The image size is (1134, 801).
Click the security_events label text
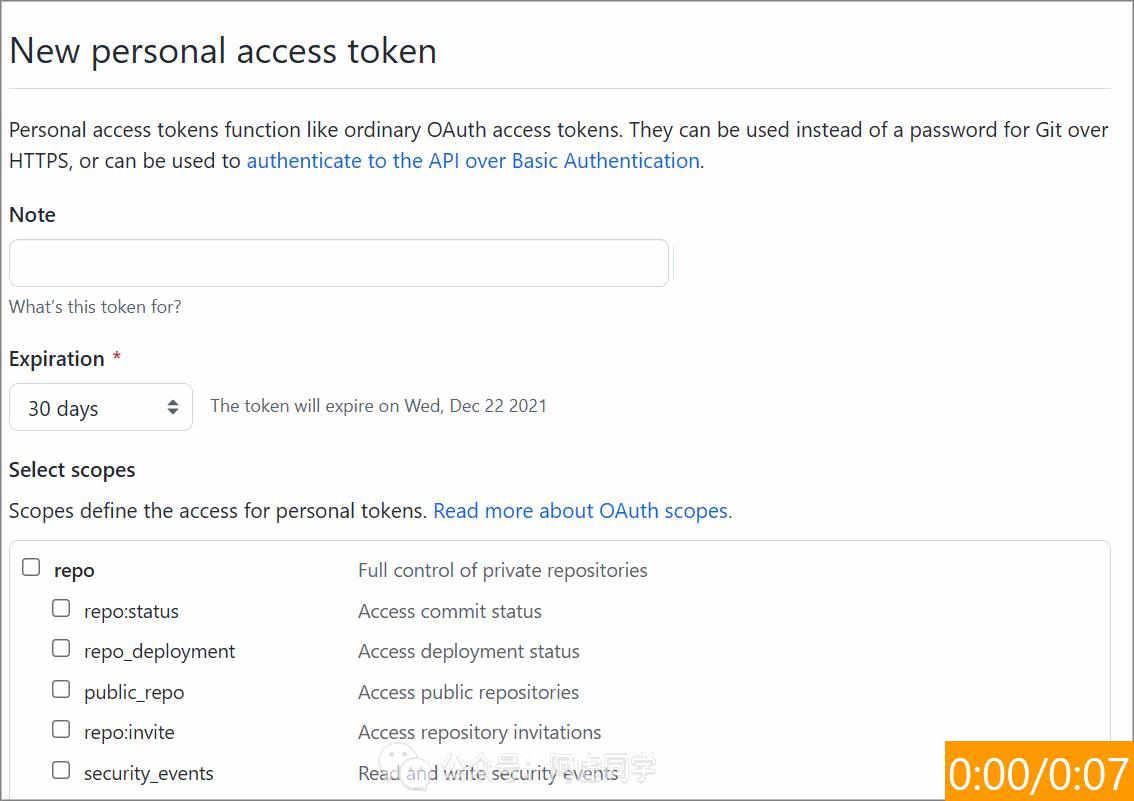click(x=148, y=774)
